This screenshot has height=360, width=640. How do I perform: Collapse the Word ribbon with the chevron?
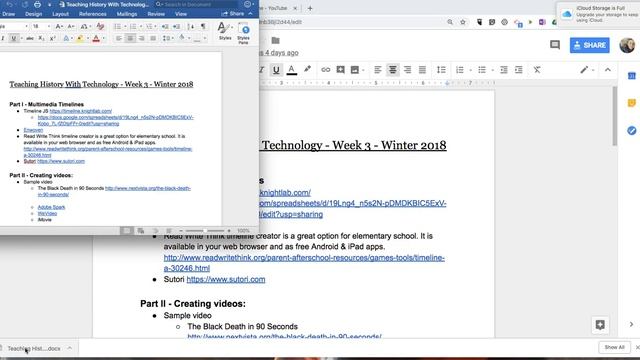click(250, 13)
